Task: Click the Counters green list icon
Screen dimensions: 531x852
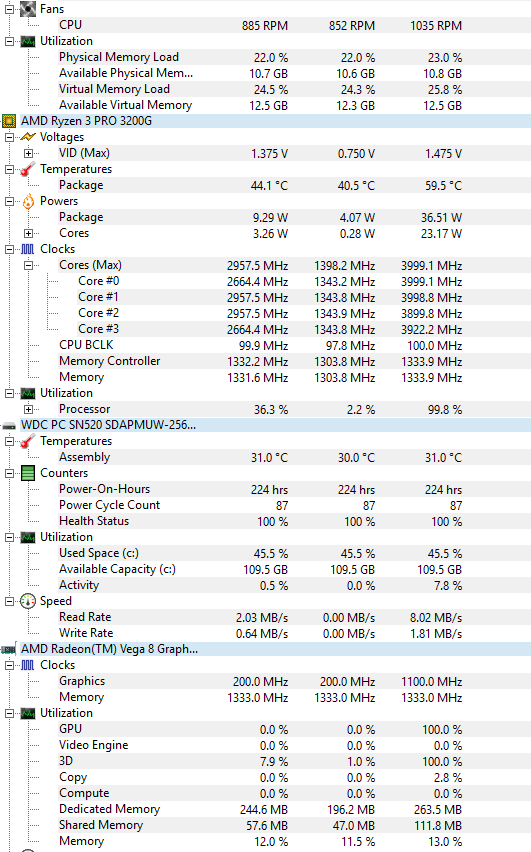Action: point(28,473)
